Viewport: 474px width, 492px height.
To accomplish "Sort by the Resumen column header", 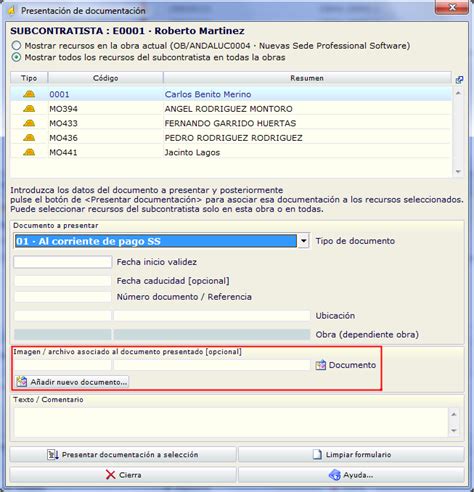I will coord(307,78).
